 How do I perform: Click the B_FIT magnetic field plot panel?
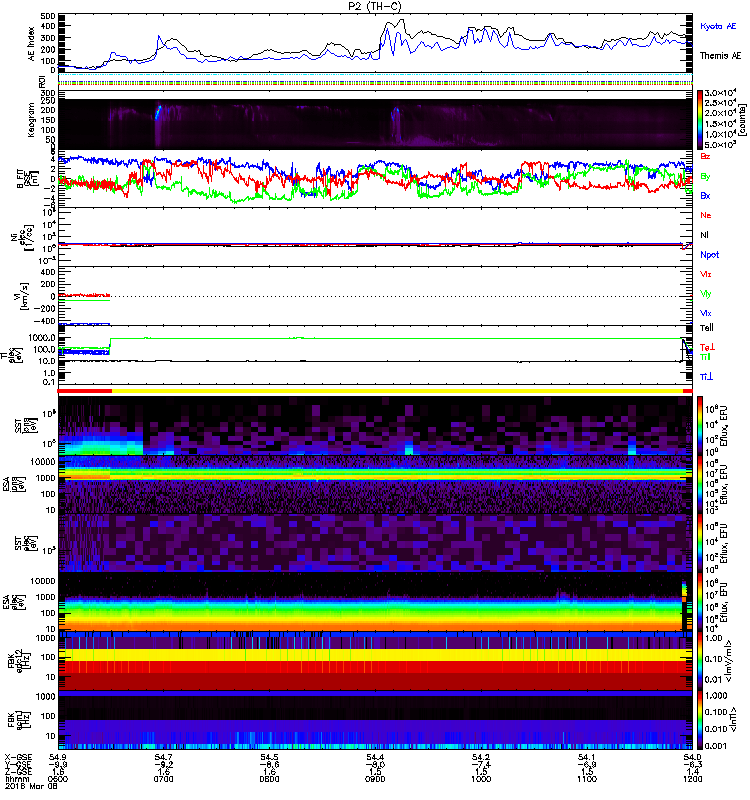[x=375, y=179]
